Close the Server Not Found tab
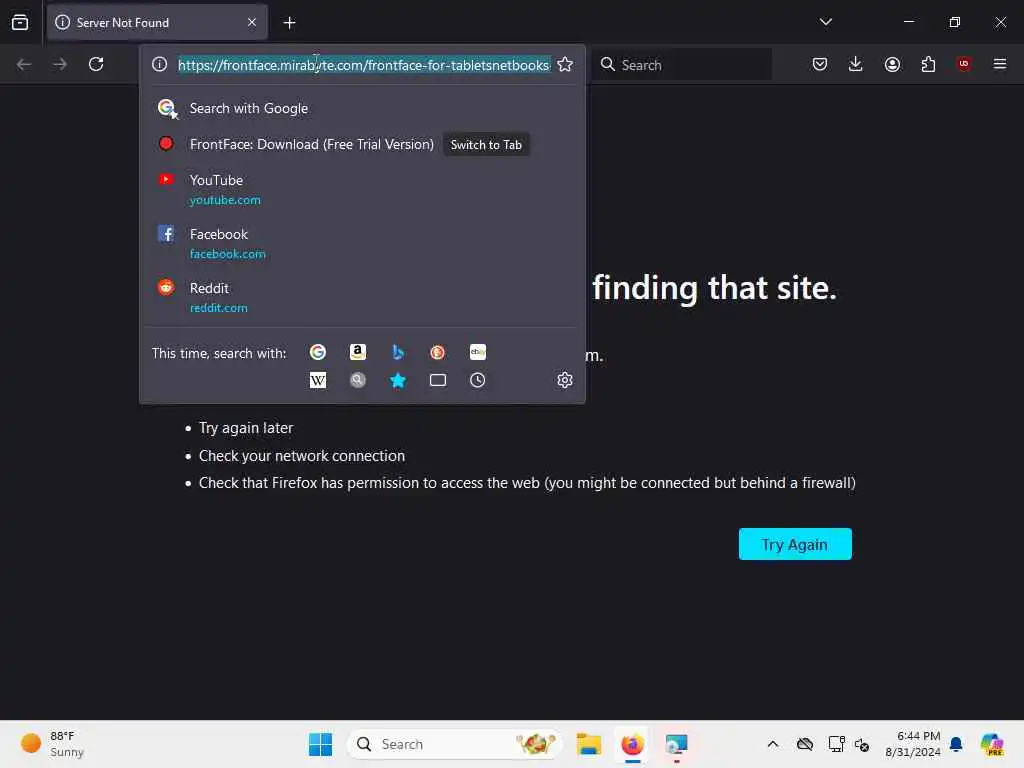The height and width of the screenshot is (768, 1024). (252, 22)
